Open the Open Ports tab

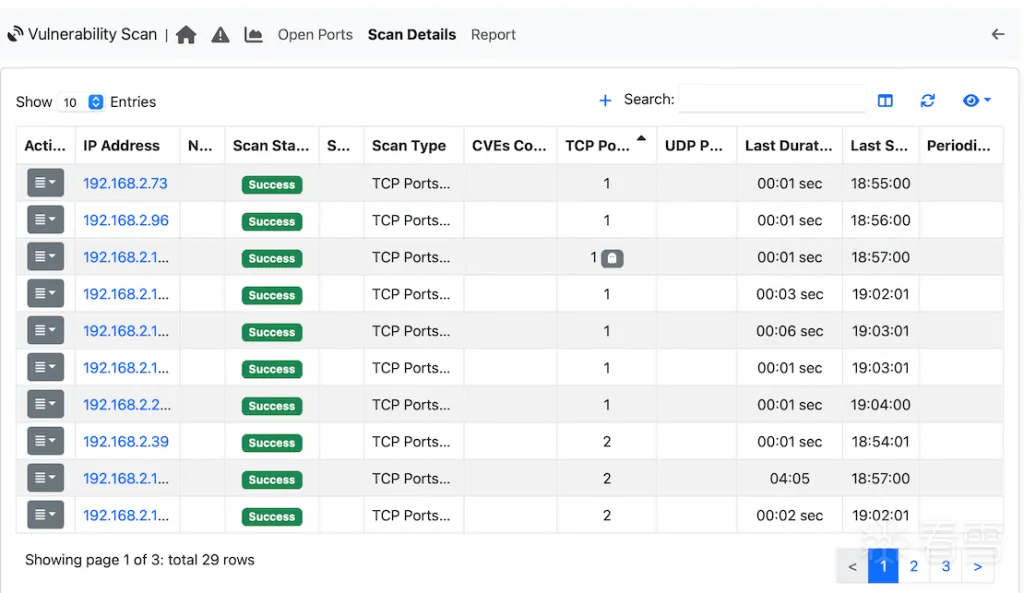(315, 35)
